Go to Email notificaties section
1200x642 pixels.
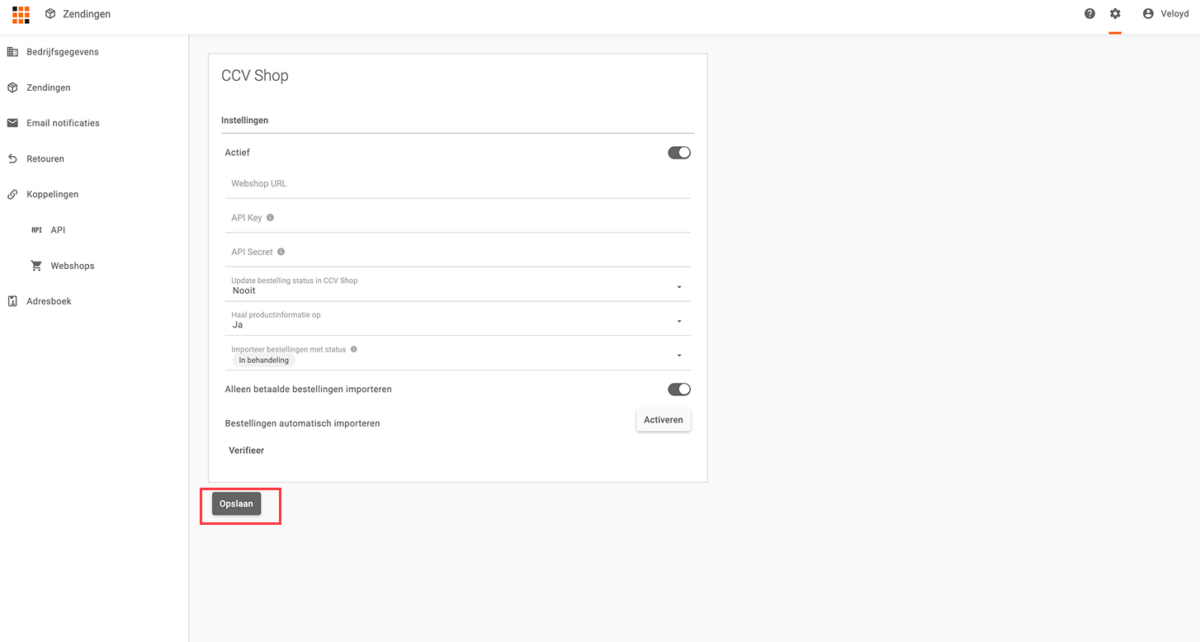point(62,123)
